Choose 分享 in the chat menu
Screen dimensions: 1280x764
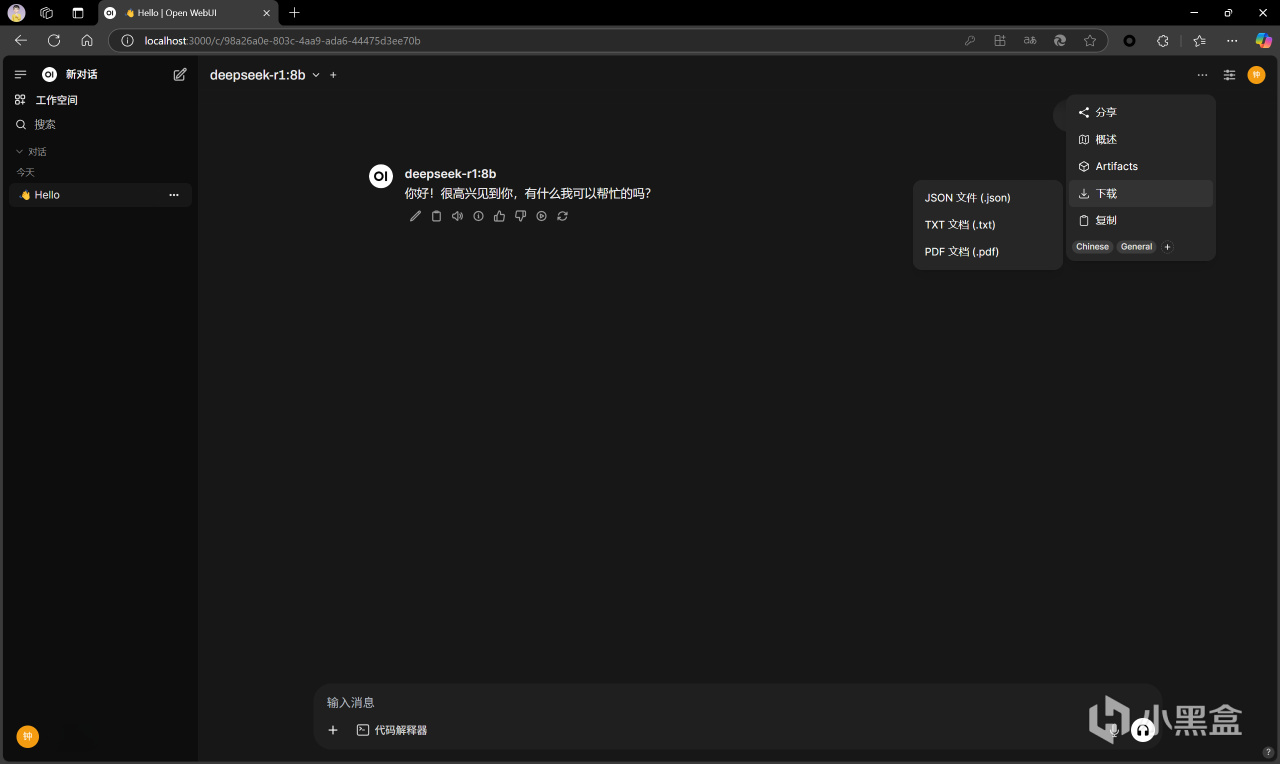point(1141,113)
